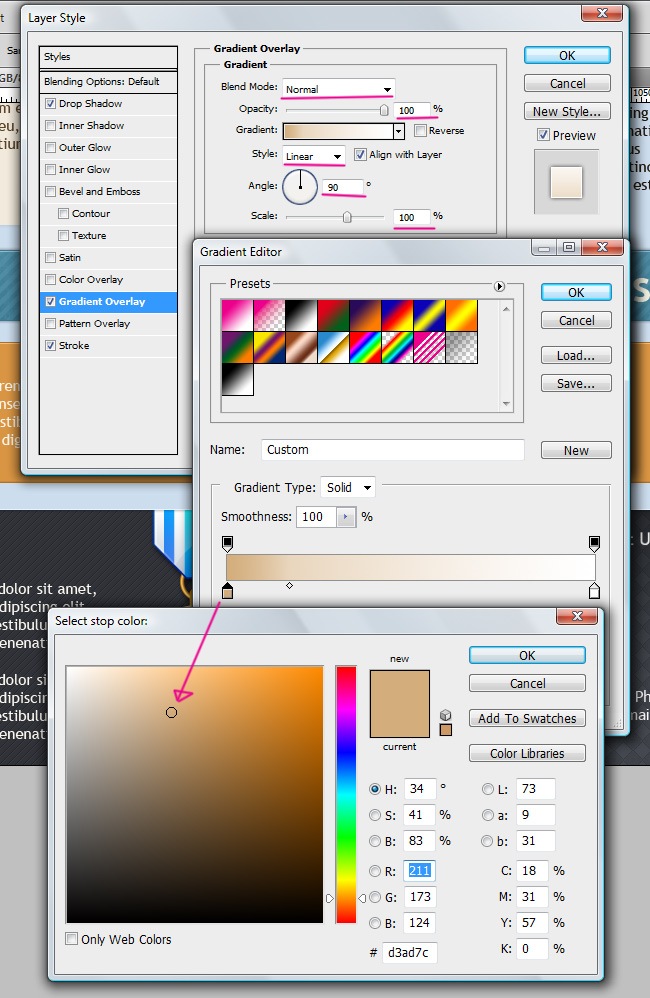Select the left opacity stop above gradient bar
This screenshot has width=650, height=998.
[227, 543]
